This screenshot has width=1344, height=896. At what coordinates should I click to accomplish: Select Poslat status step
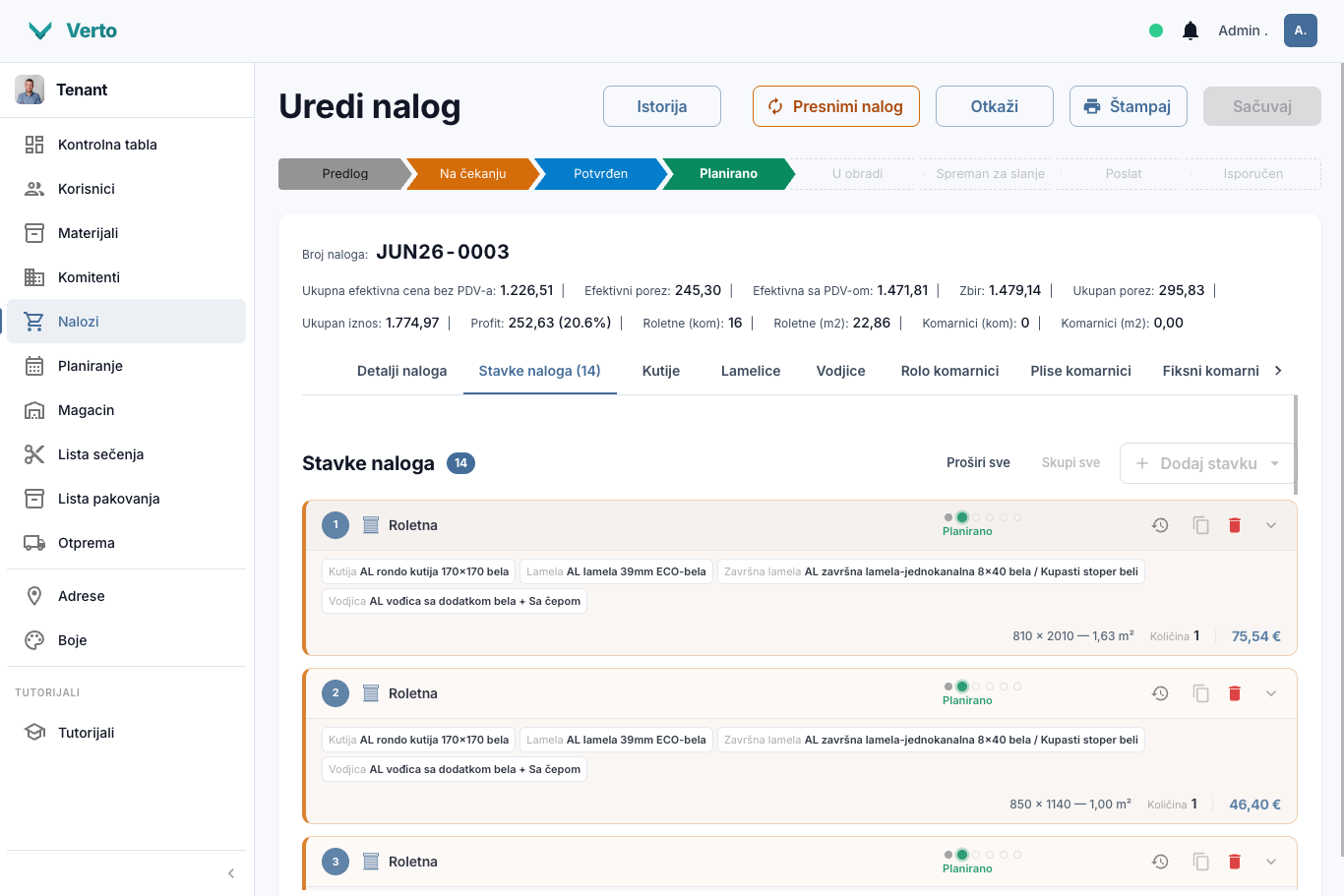(1124, 174)
